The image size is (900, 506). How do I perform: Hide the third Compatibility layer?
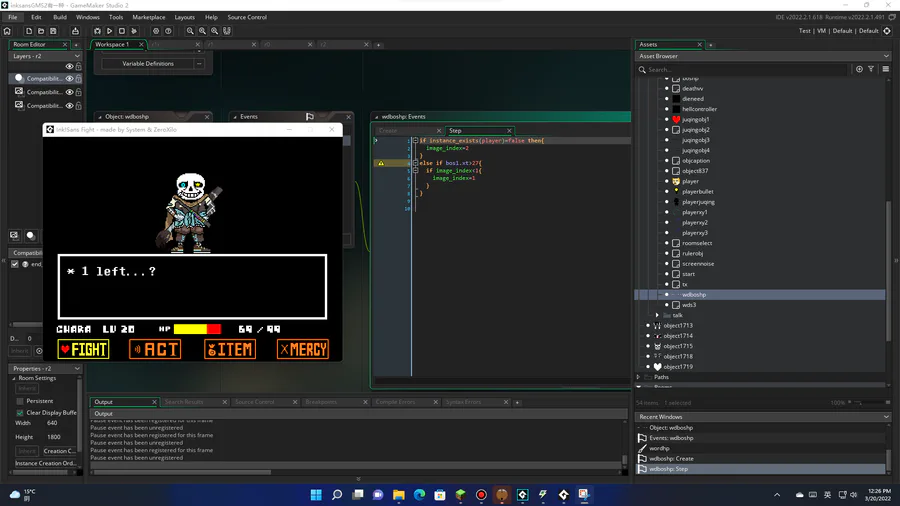[69, 106]
